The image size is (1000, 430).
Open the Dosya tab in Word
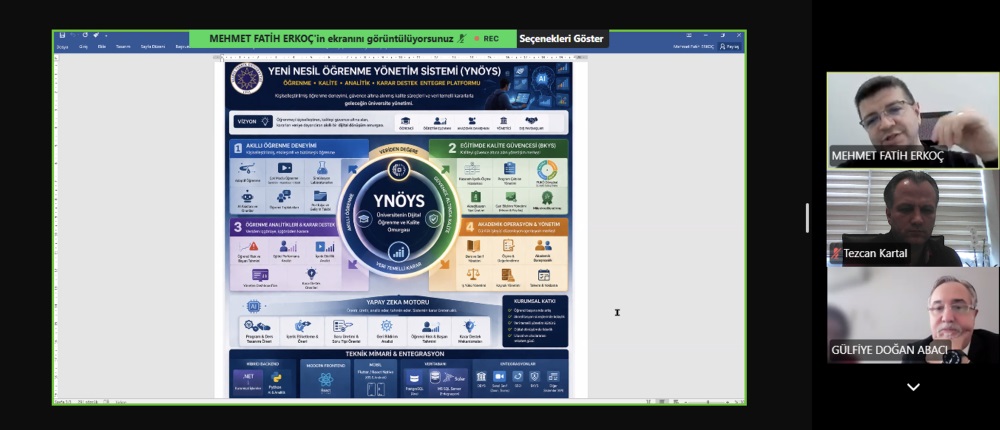tap(62, 46)
